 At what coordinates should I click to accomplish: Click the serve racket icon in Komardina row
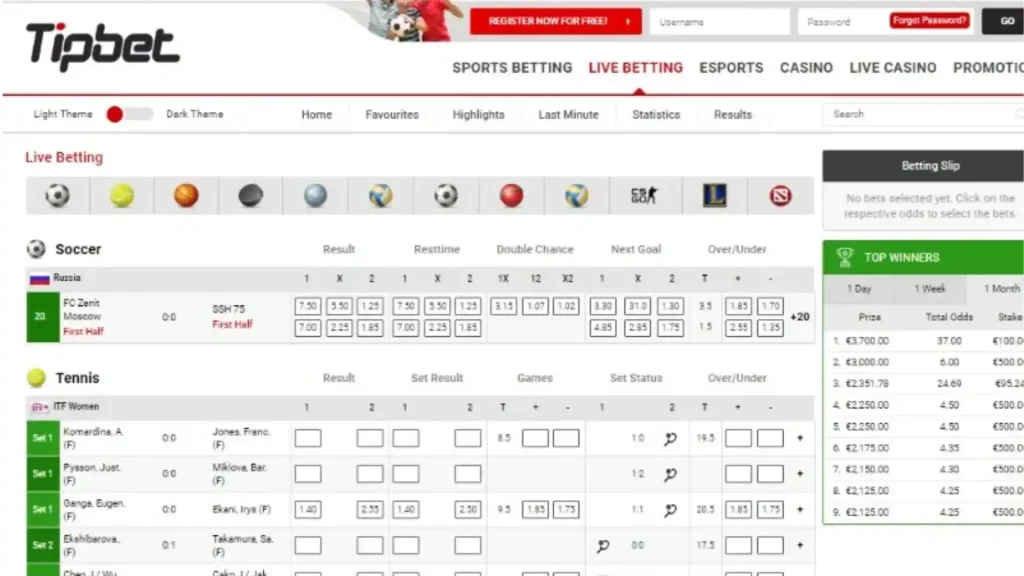671,439
